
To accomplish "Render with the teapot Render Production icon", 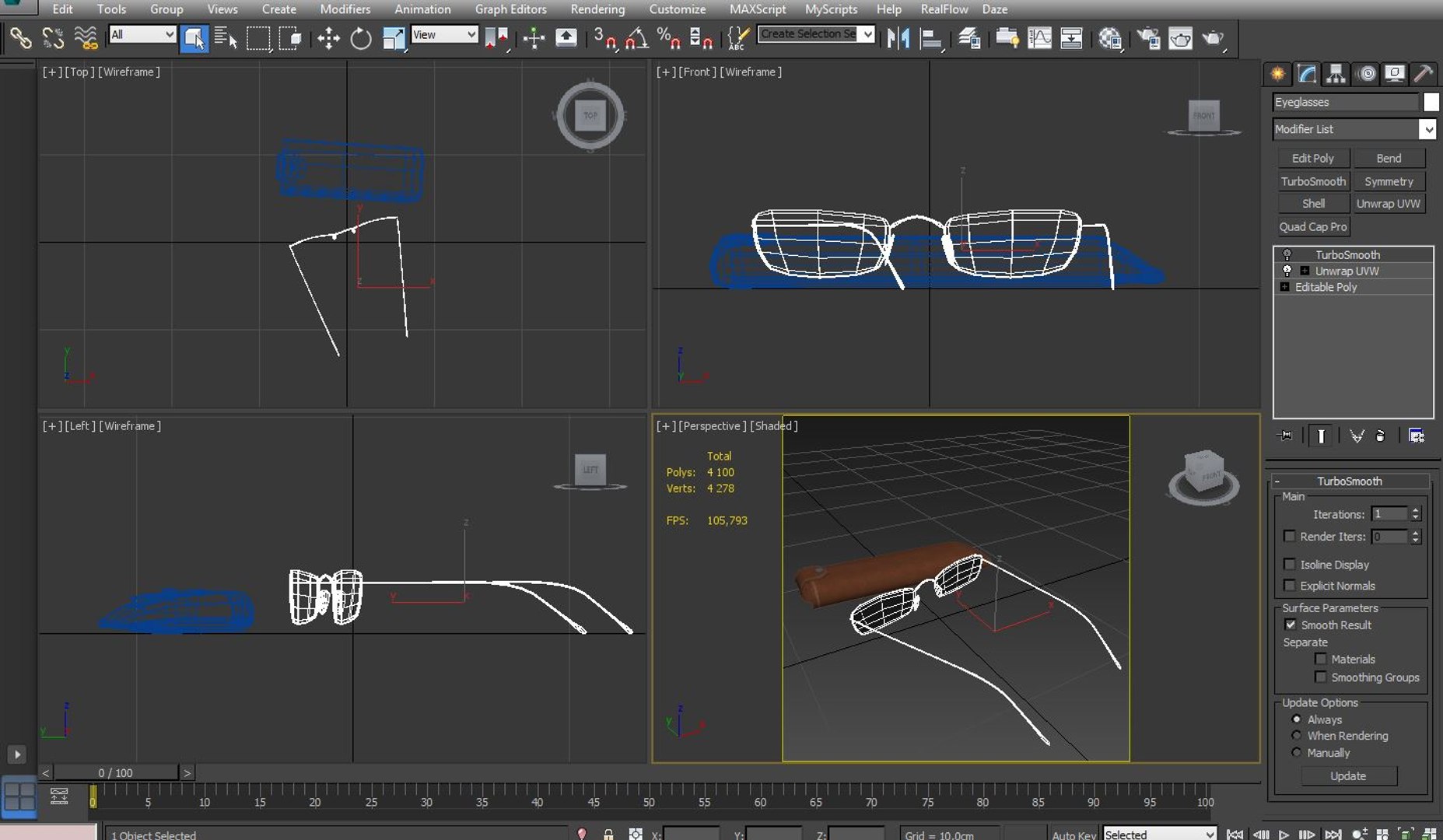I will tap(1213, 38).
